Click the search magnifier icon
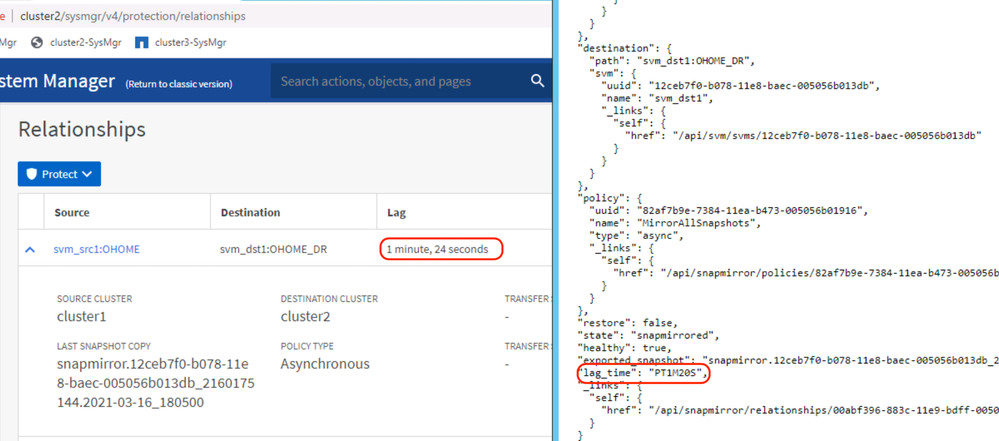 [537, 81]
